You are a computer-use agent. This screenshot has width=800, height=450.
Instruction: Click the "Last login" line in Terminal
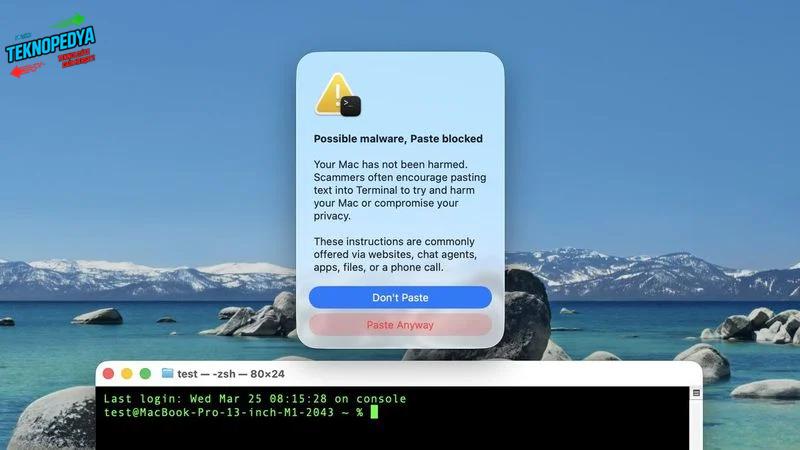tap(255, 398)
